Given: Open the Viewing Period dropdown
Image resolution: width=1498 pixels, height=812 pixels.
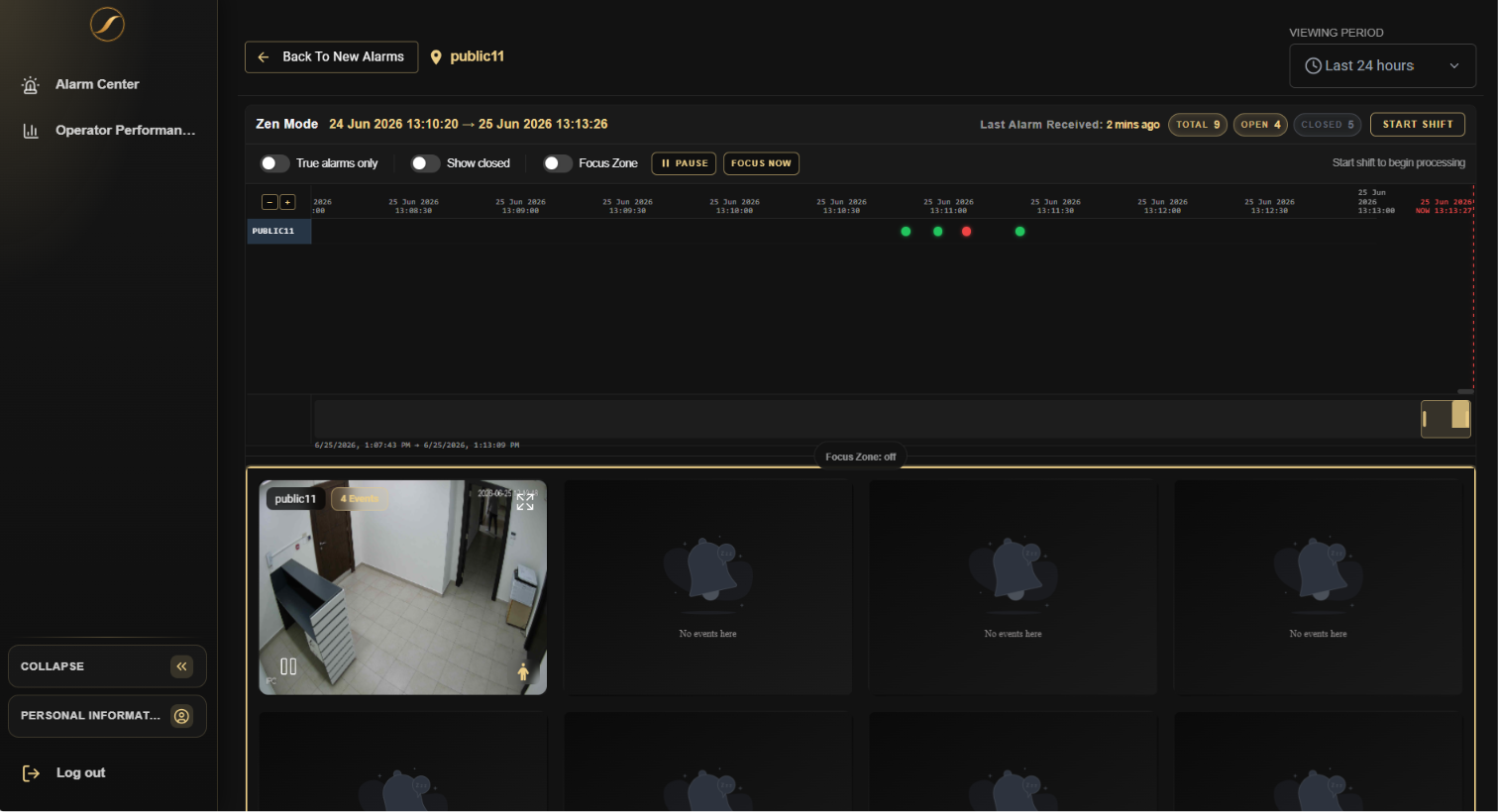Looking at the screenshot, I should tap(1382, 65).
